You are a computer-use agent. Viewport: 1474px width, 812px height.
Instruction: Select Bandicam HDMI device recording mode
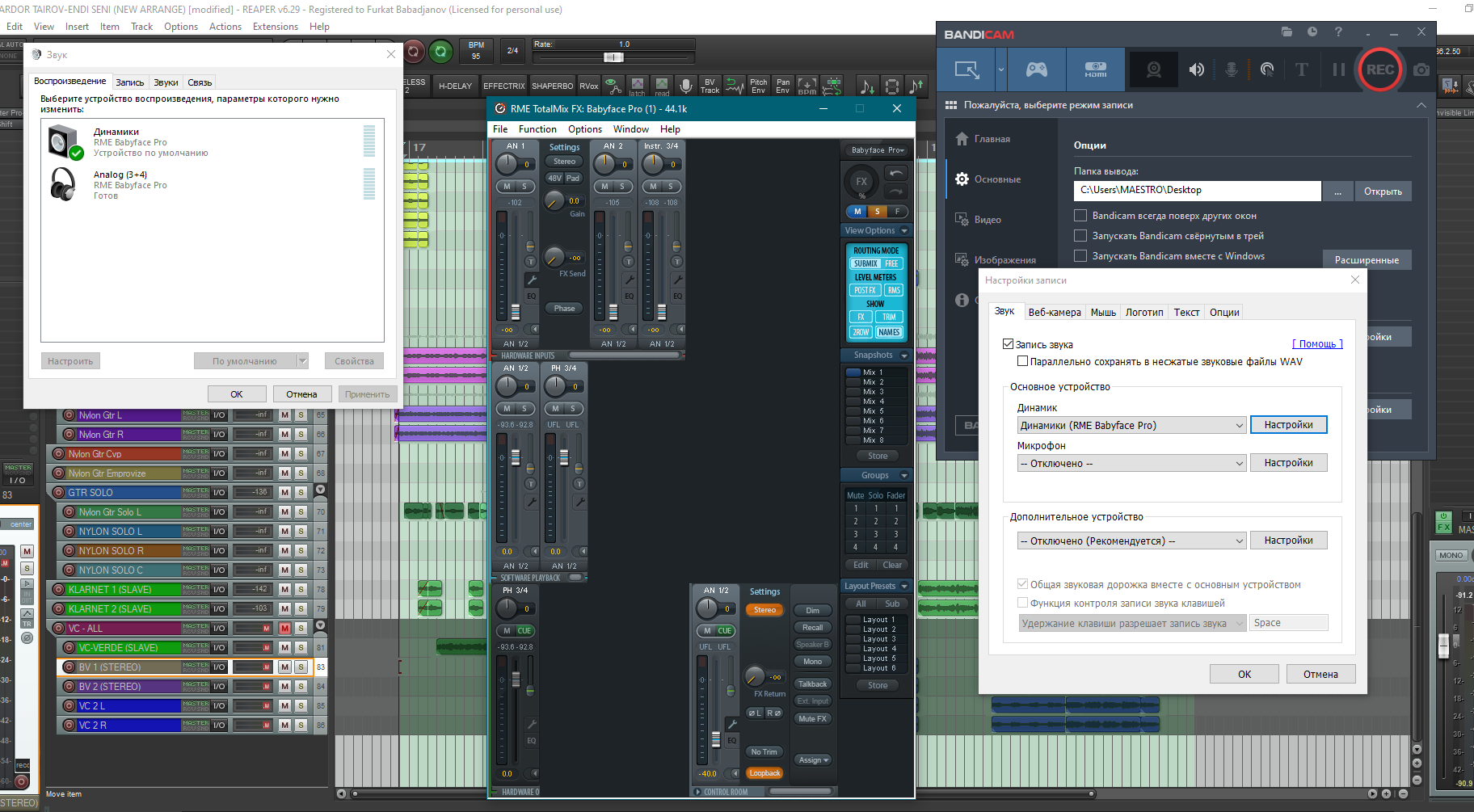click(1095, 69)
